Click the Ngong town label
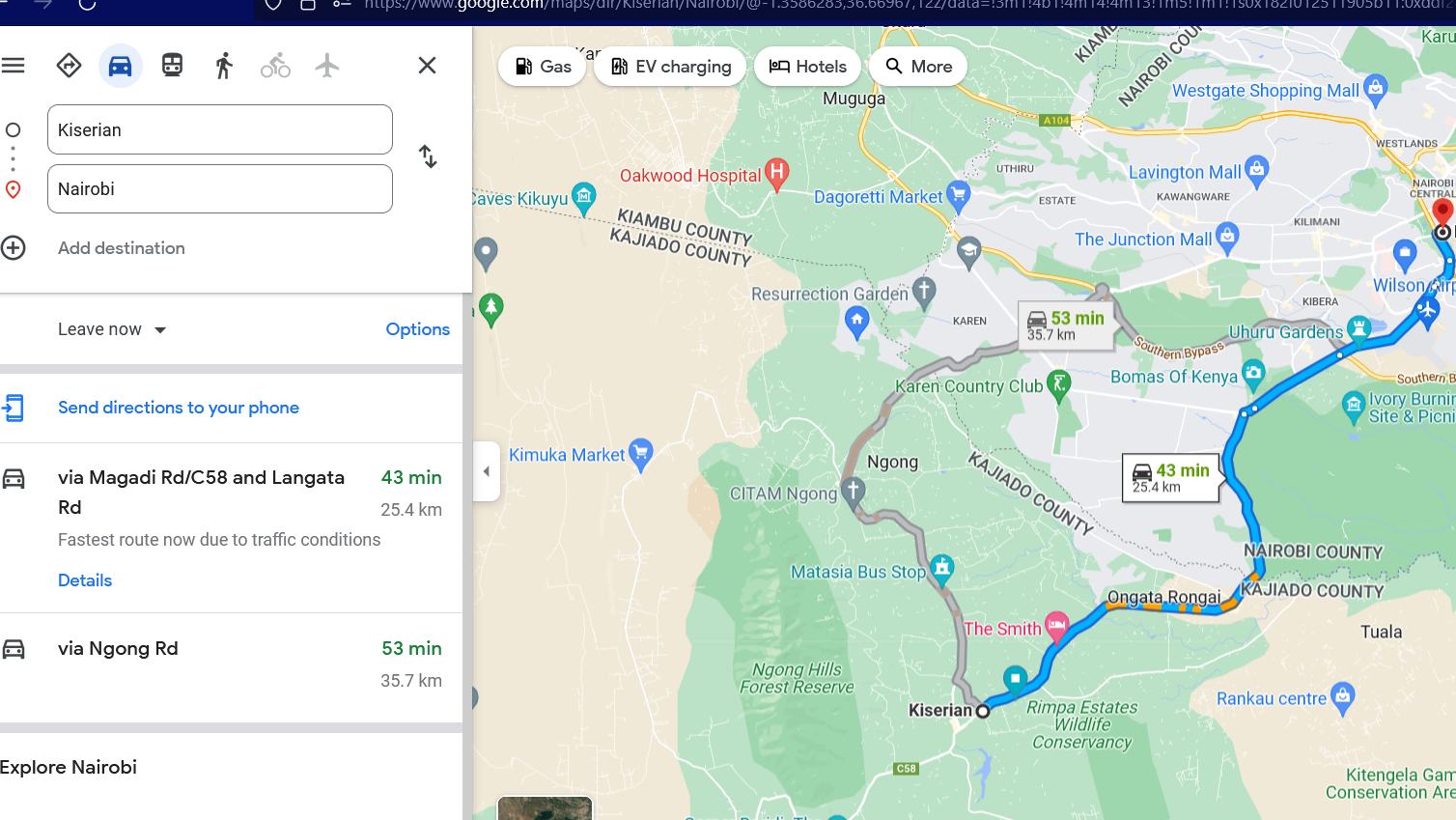Image resolution: width=1456 pixels, height=820 pixels. pyautogui.click(x=892, y=462)
